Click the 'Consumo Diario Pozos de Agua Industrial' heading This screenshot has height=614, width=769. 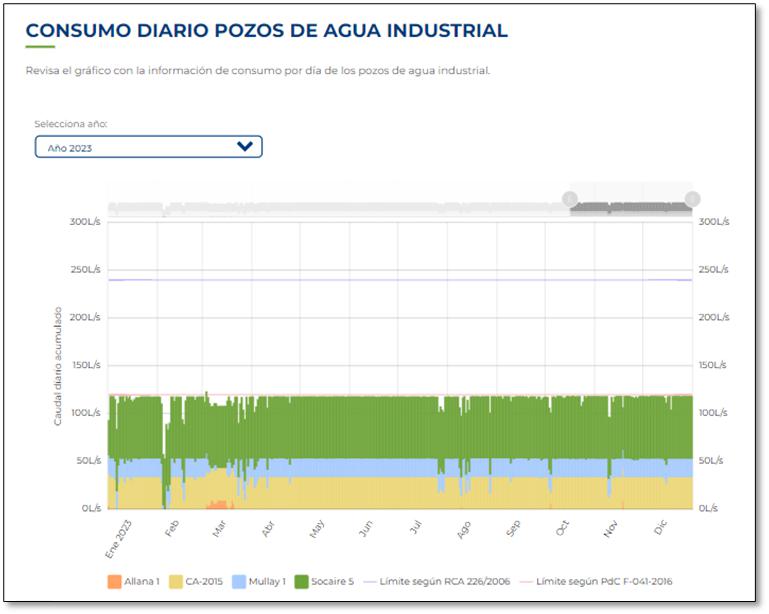[x=266, y=31]
